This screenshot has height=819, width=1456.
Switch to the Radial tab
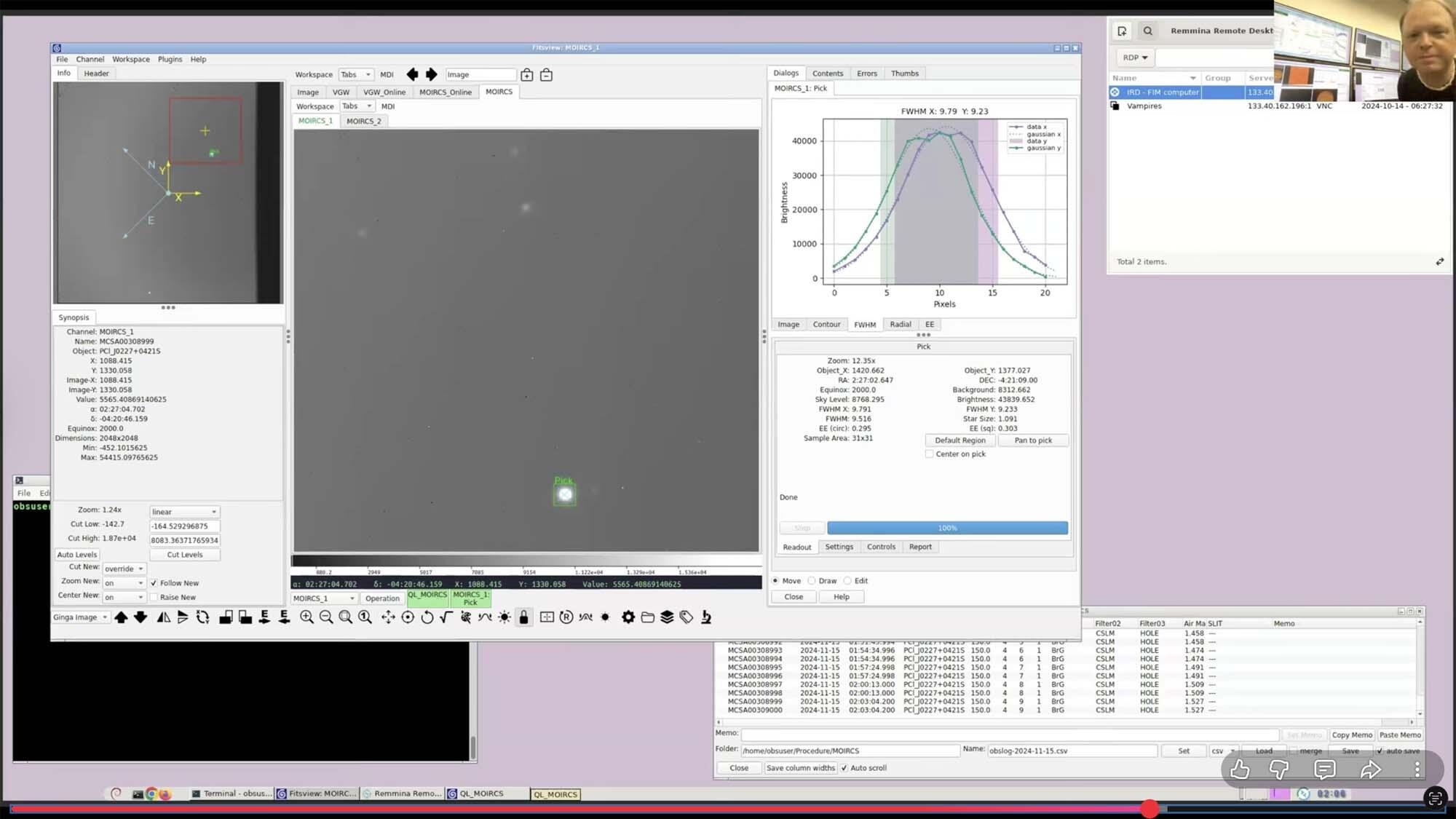point(900,325)
